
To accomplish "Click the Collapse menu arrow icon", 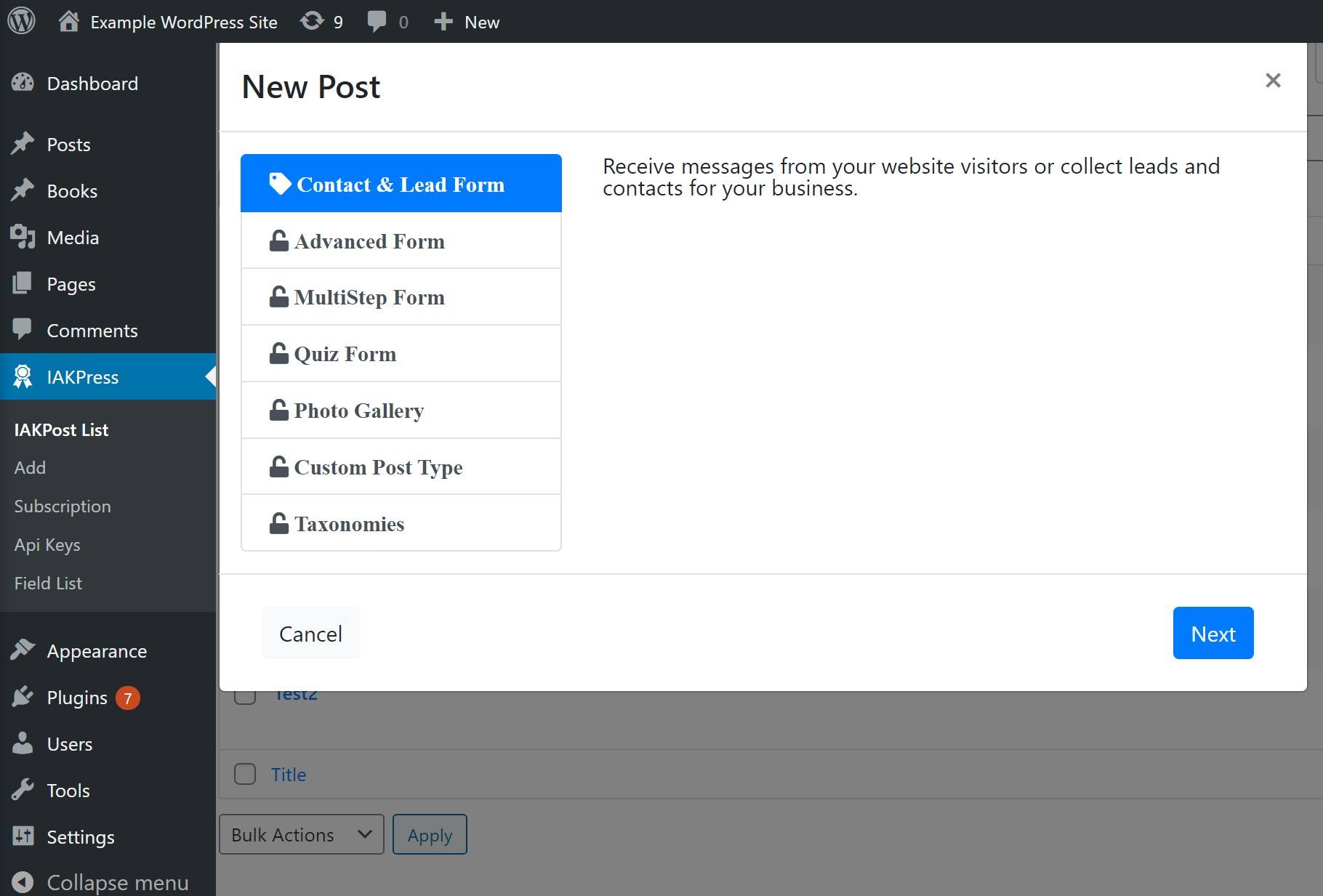I will click(x=23, y=882).
